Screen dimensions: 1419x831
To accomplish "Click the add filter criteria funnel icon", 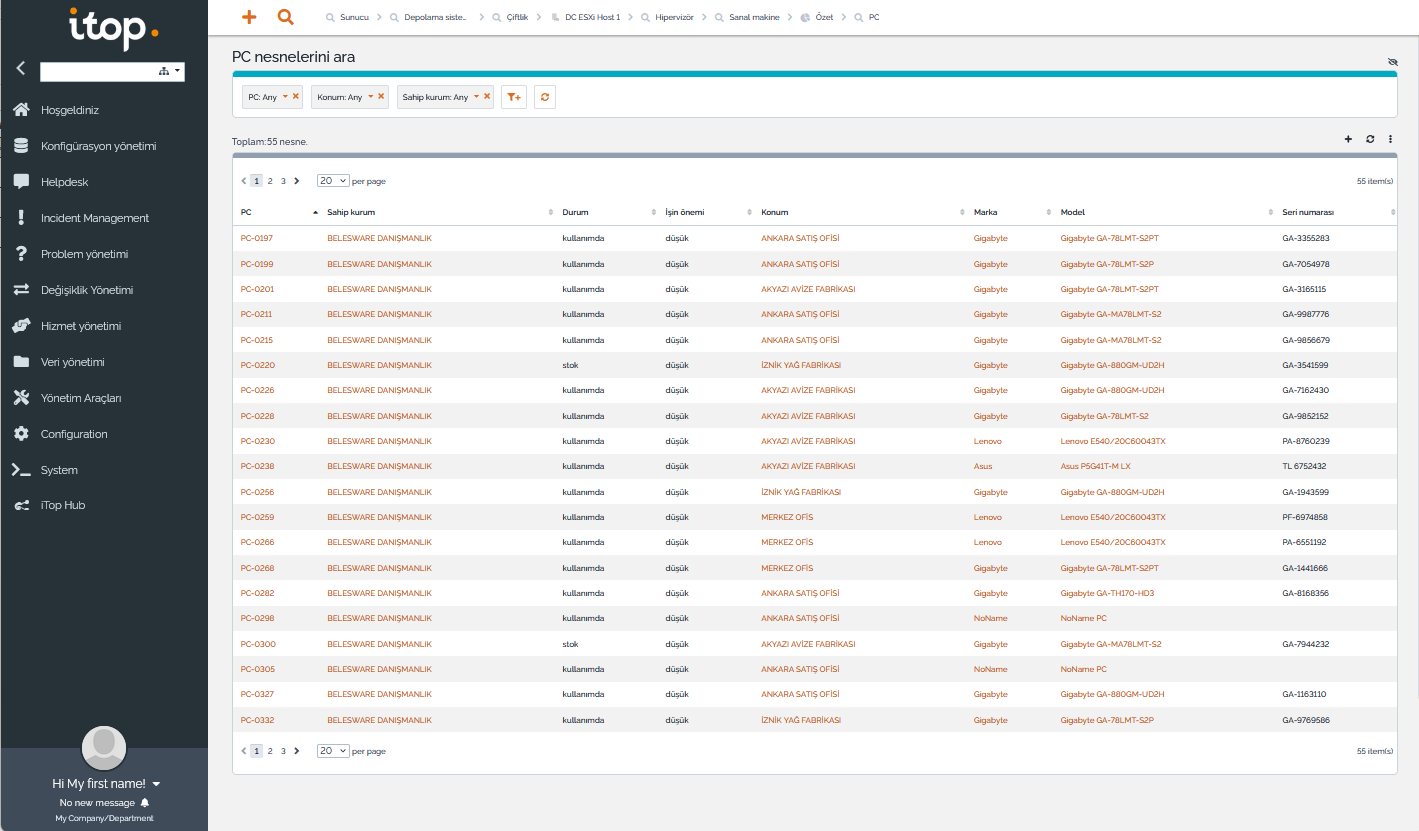I will [x=514, y=97].
